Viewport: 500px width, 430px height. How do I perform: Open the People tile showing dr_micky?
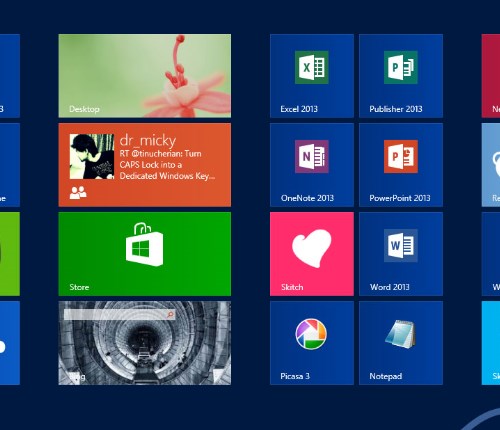[x=145, y=165]
